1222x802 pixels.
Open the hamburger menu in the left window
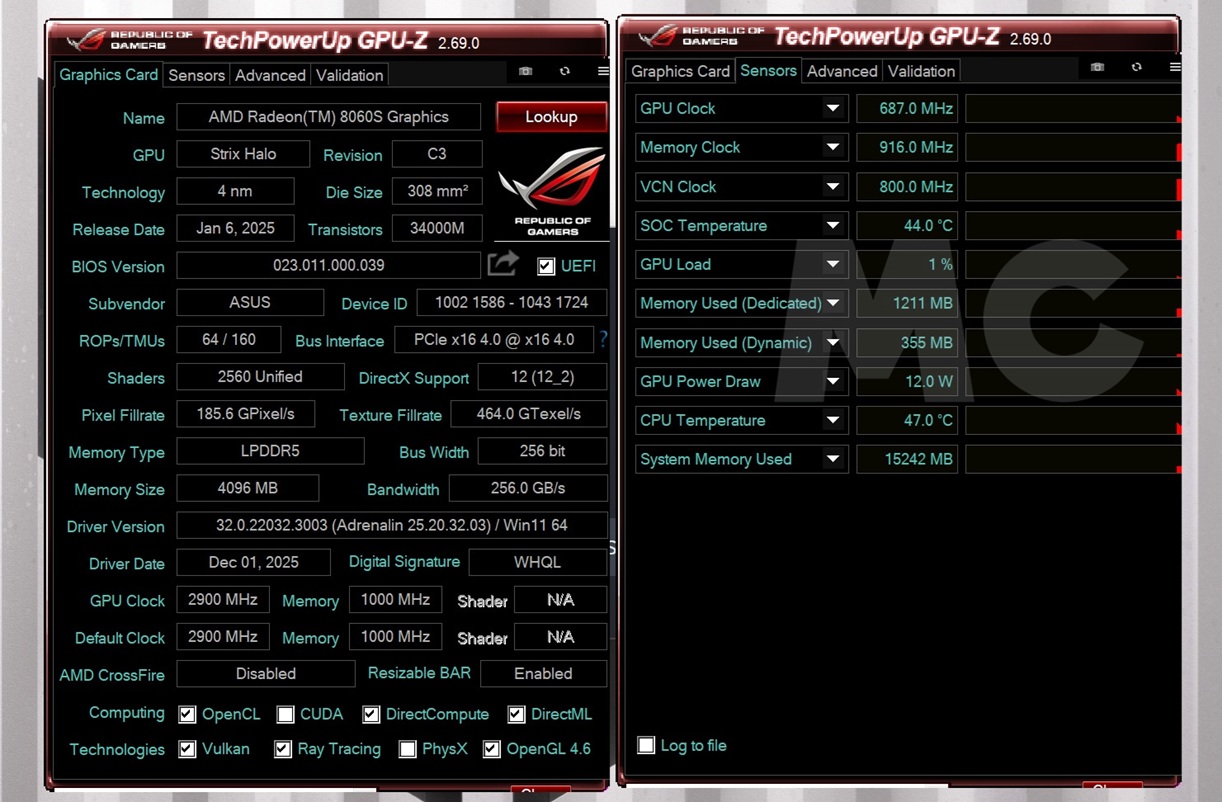pos(600,71)
